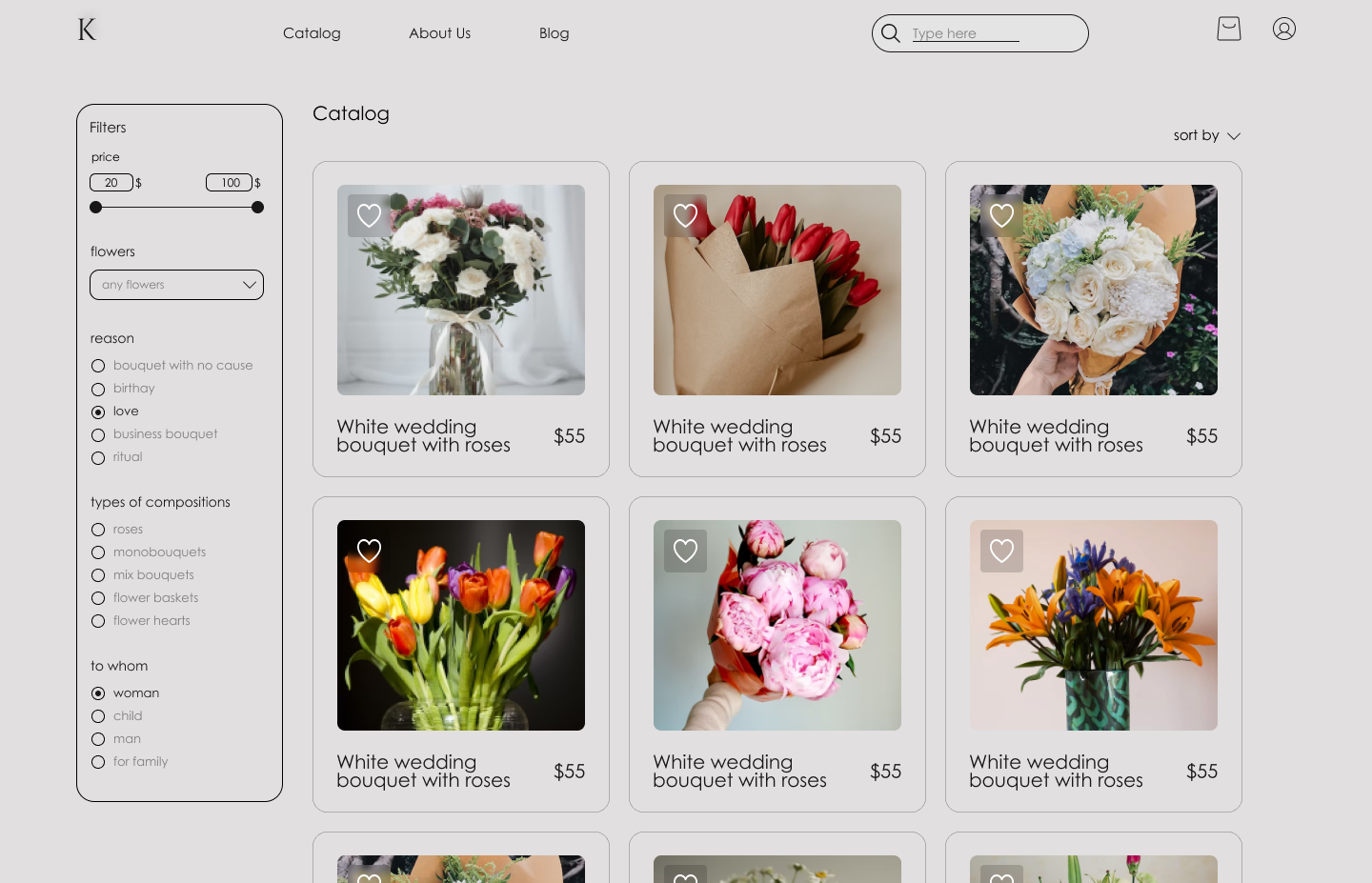Open the red tulips product photo
1372x883 pixels.
(777, 290)
